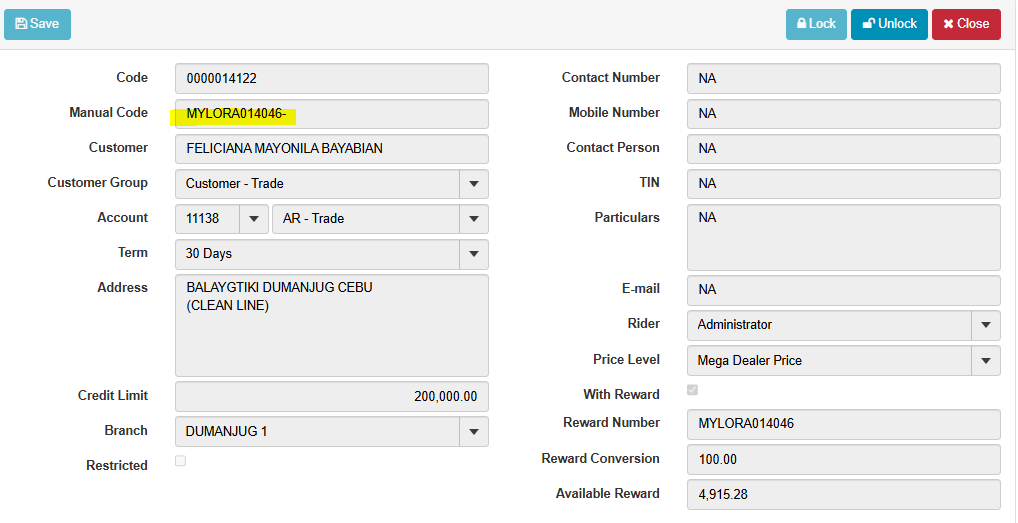Expand the Customer Group dropdown arrow

point(473,184)
